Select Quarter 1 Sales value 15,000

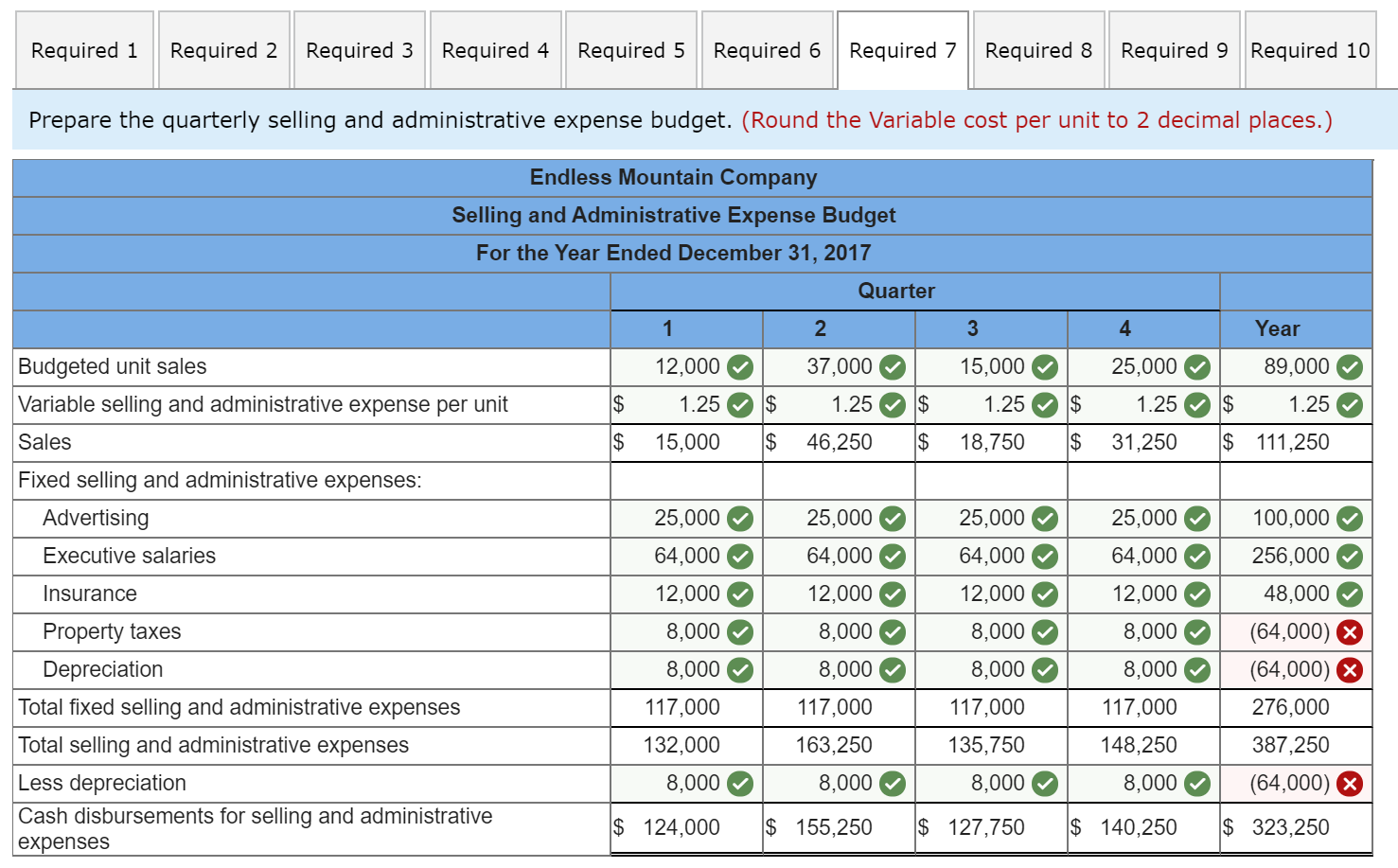[x=687, y=442]
